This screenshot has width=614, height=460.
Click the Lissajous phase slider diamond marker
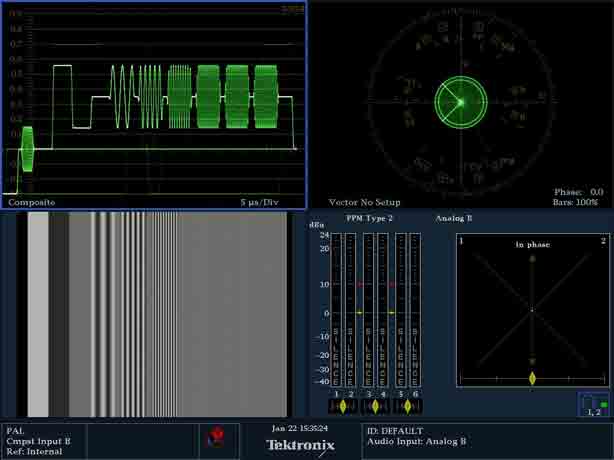[x=532, y=378]
